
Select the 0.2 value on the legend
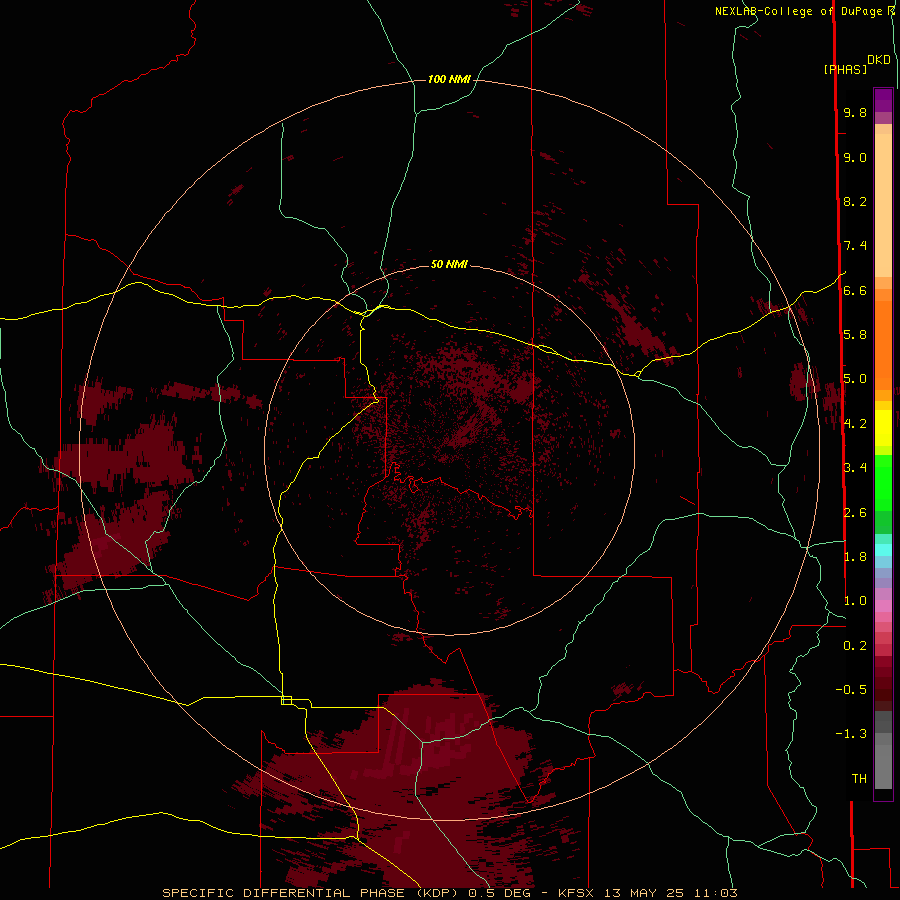click(855, 646)
